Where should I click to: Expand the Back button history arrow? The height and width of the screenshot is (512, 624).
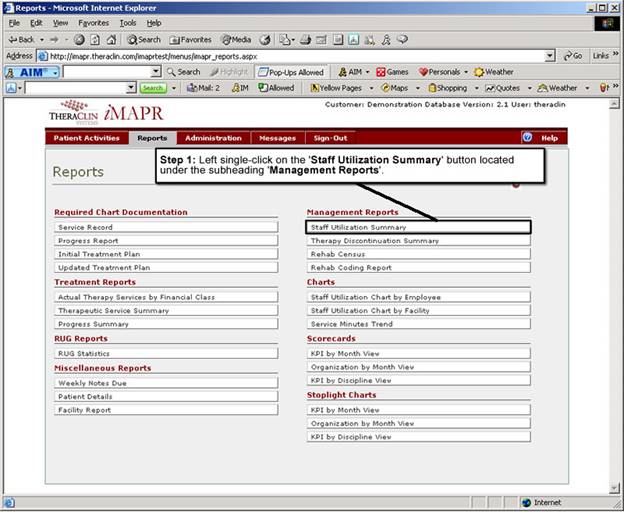tap(42, 39)
